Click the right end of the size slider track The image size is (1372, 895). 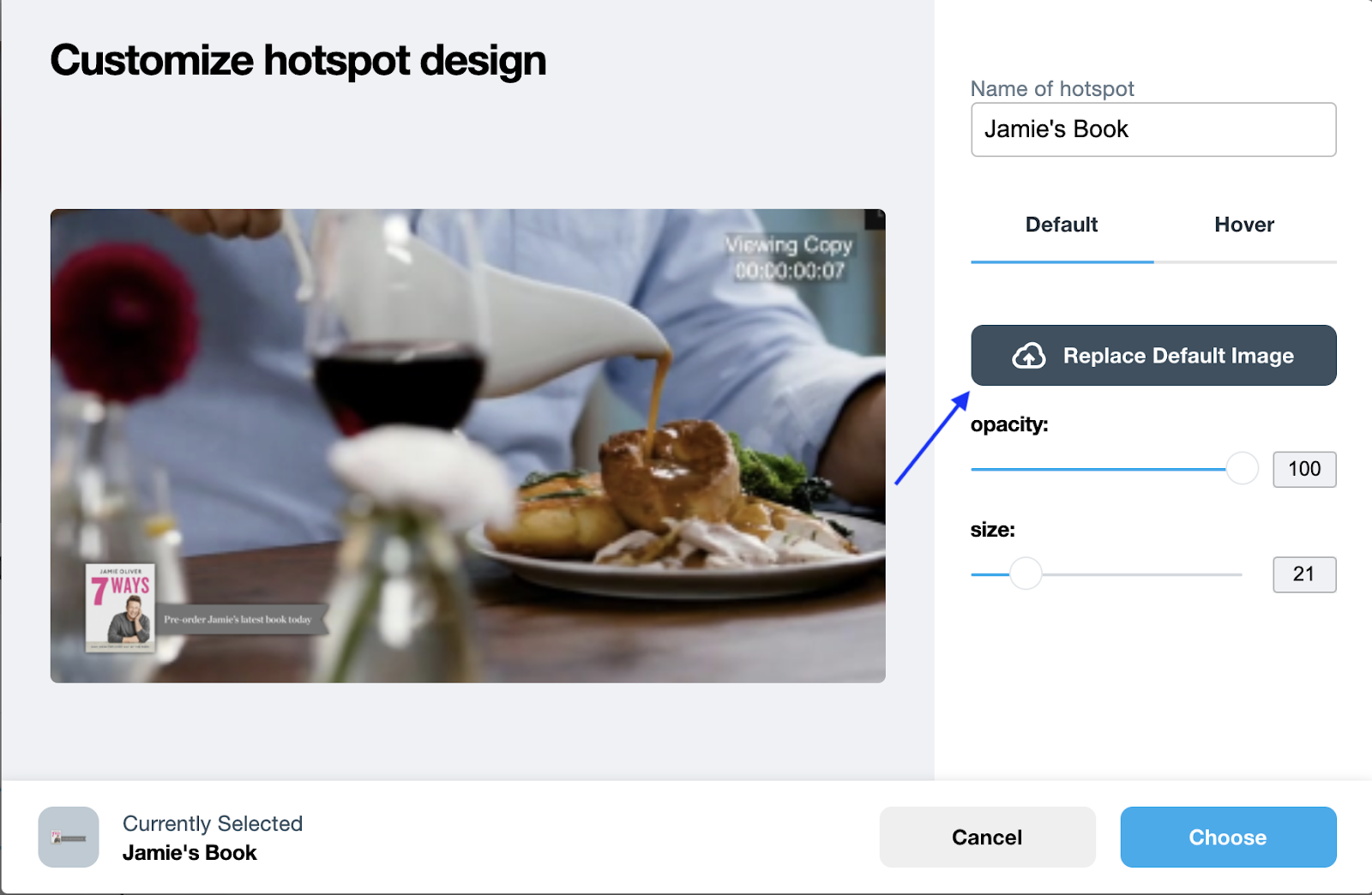tap(1235, 574)
